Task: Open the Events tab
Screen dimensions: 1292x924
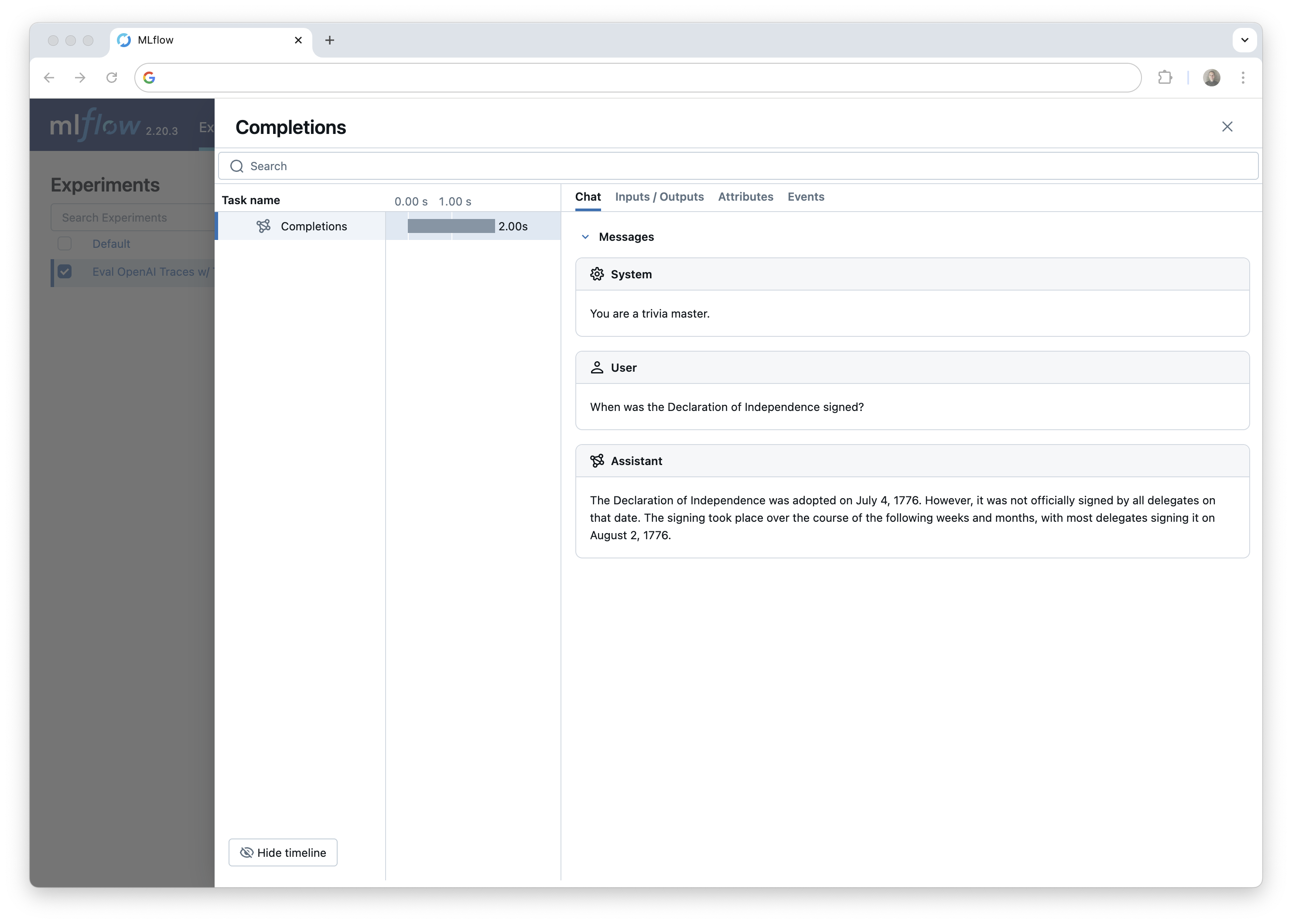Action: tap(806, 197)
